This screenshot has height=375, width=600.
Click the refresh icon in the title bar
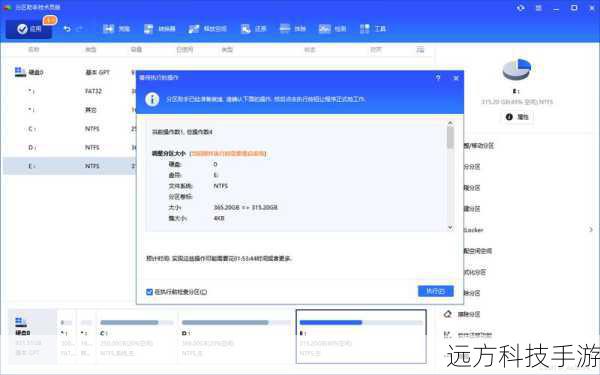(520, 8)
